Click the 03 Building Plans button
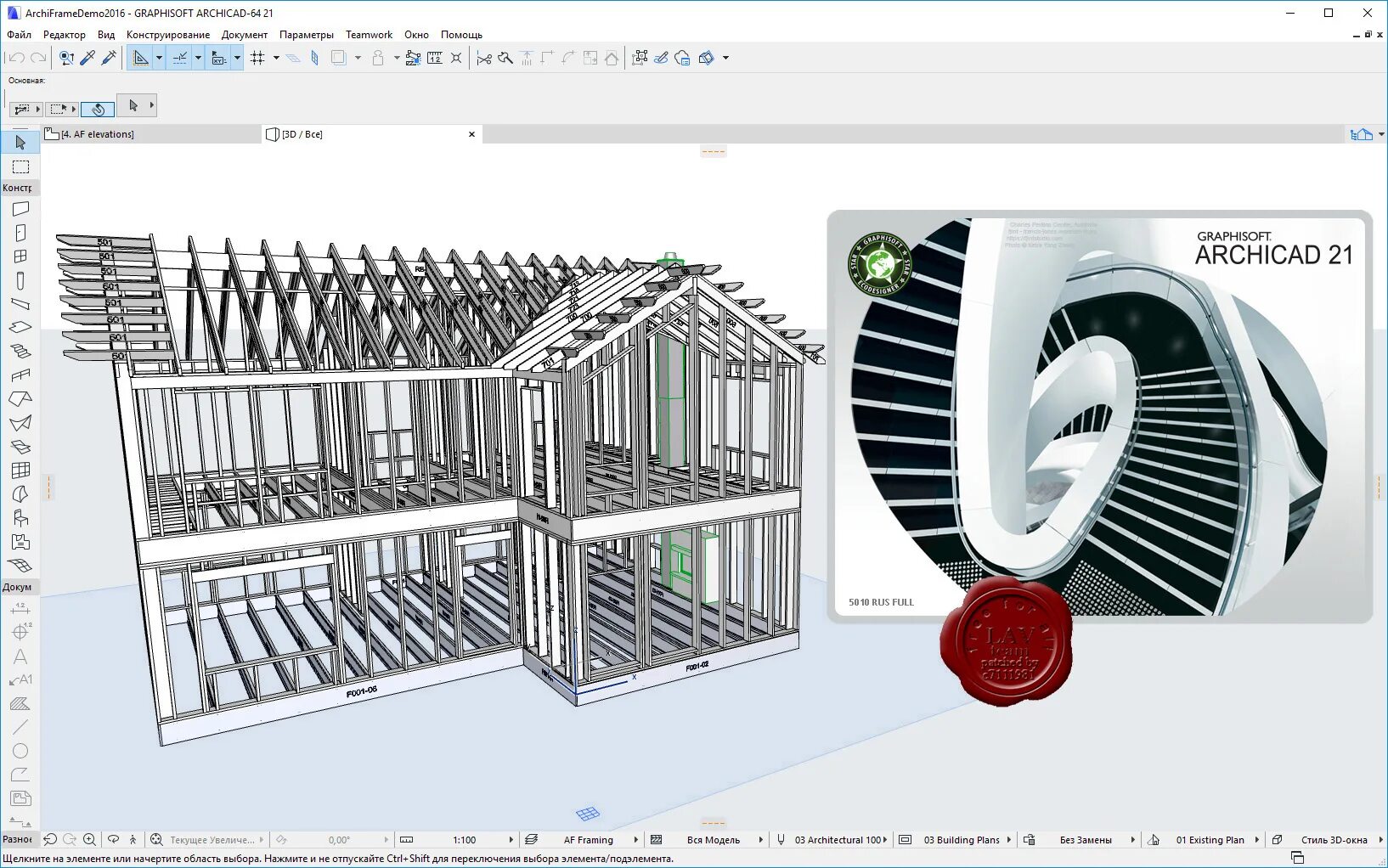 coord(962,839)
